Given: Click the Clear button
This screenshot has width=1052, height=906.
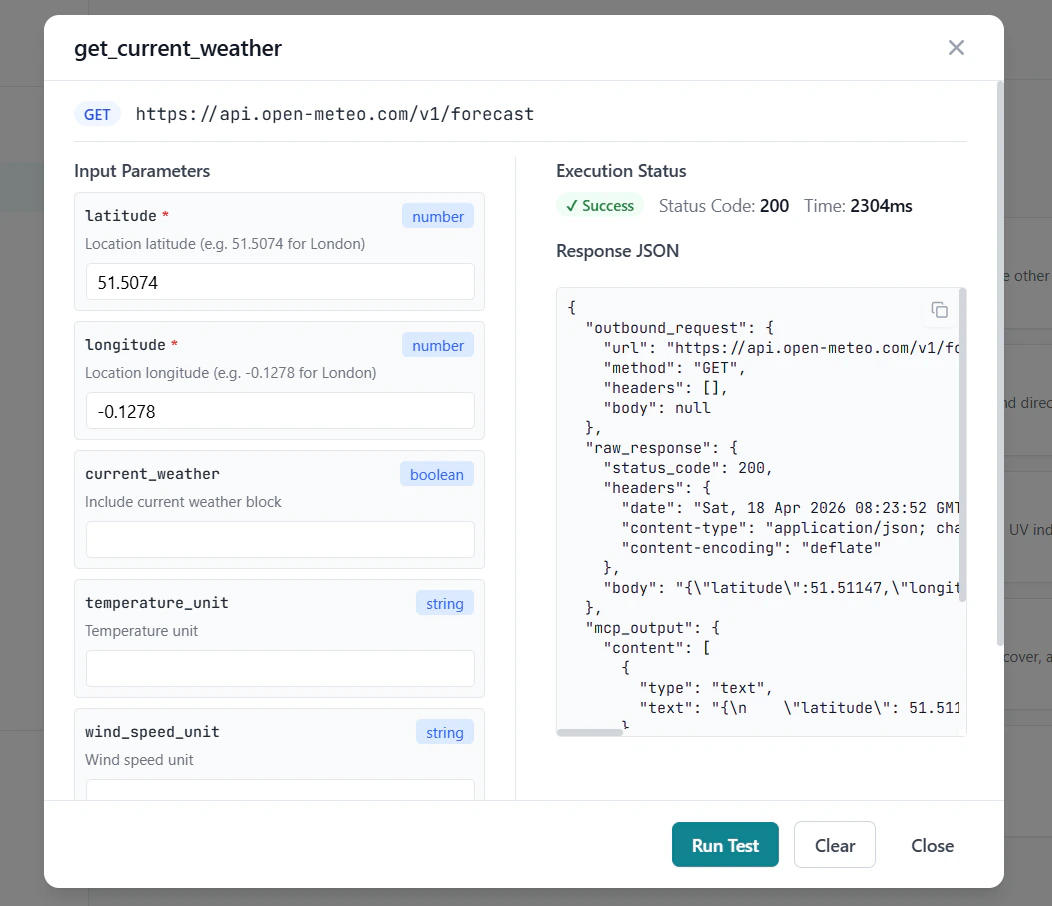Looking at the screenshot, I should (835, 845).
